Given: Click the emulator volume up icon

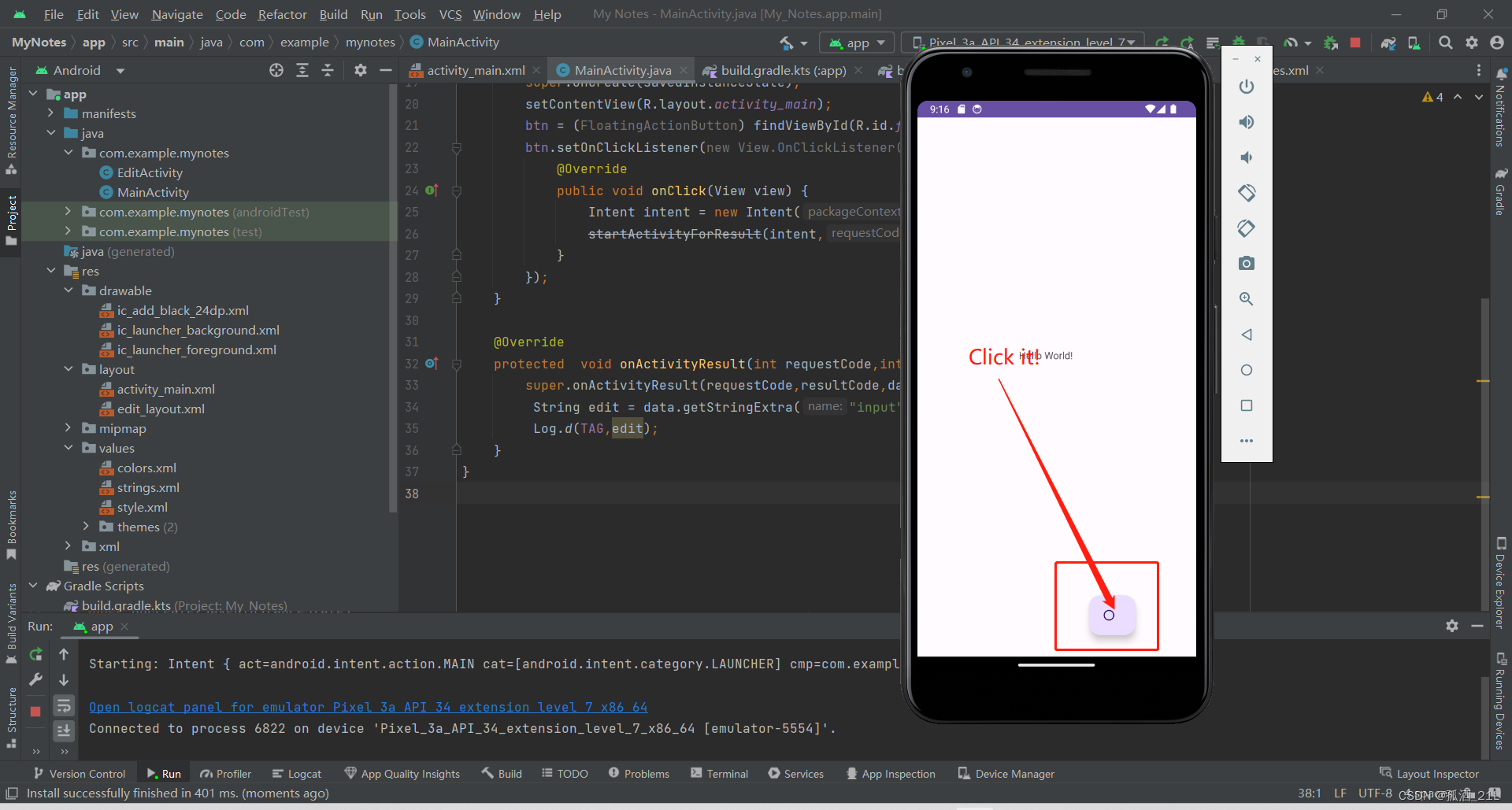Looking at the screenshot, I should [x=1247, y=122].
